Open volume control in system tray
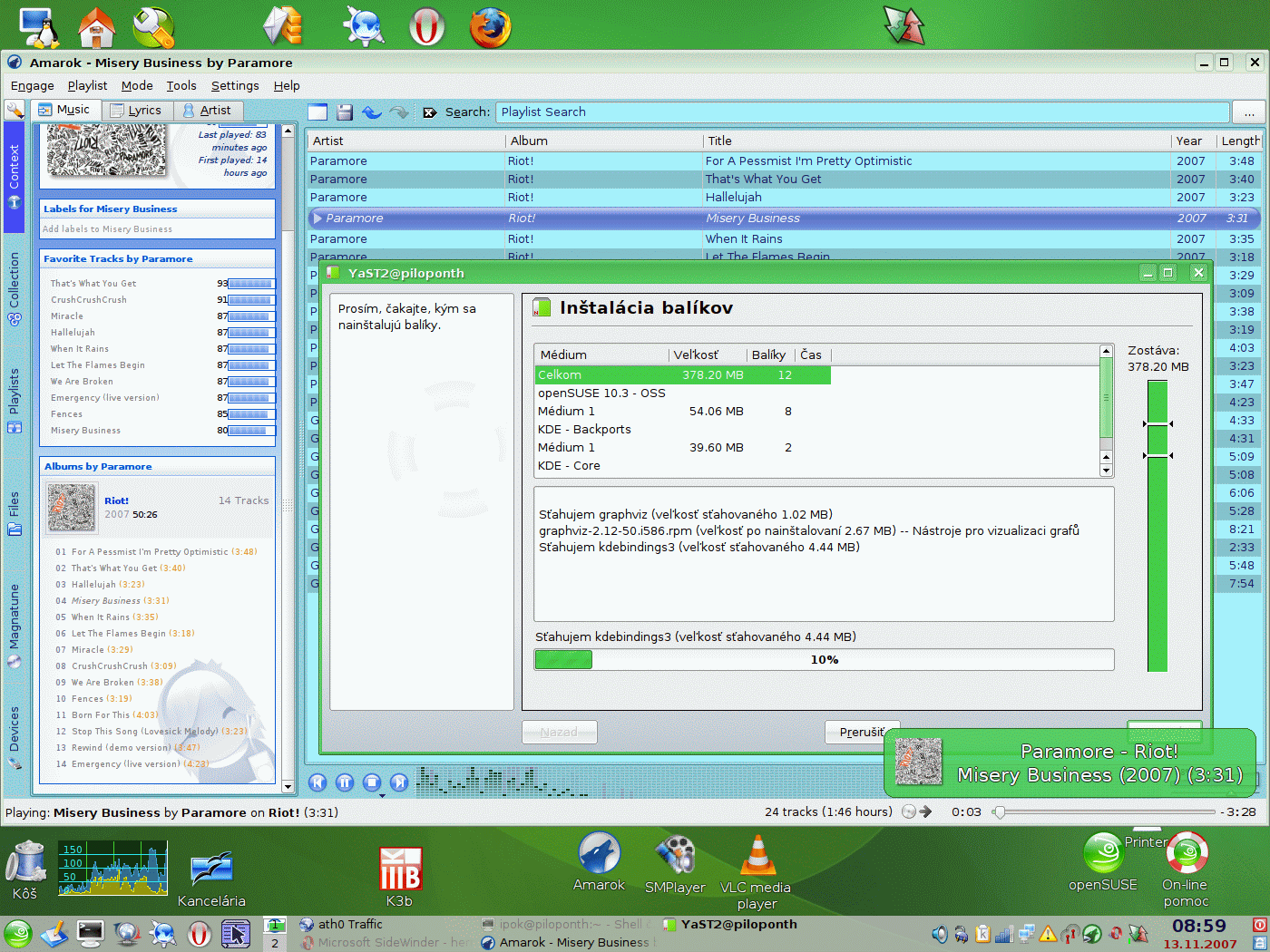The width and height of the screenshot is (1270, 952). click(x=940, y=934)
